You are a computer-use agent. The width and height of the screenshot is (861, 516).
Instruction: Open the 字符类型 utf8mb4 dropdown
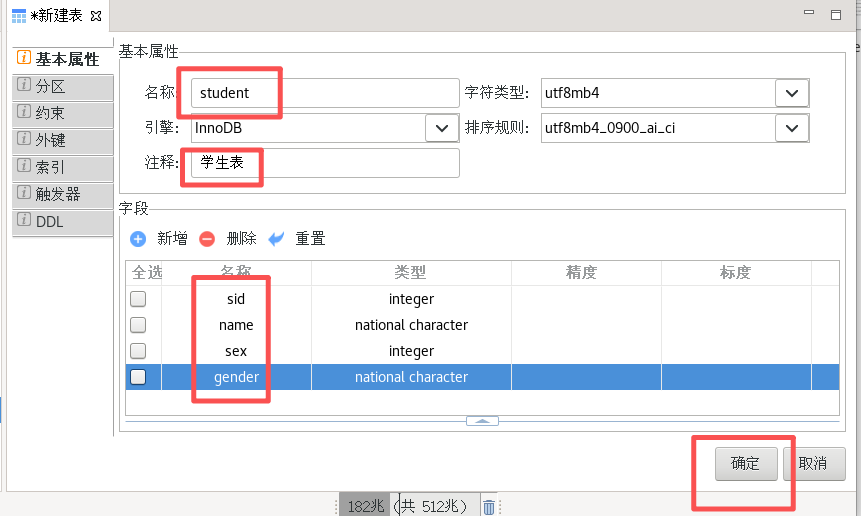(x=792, y=93)
